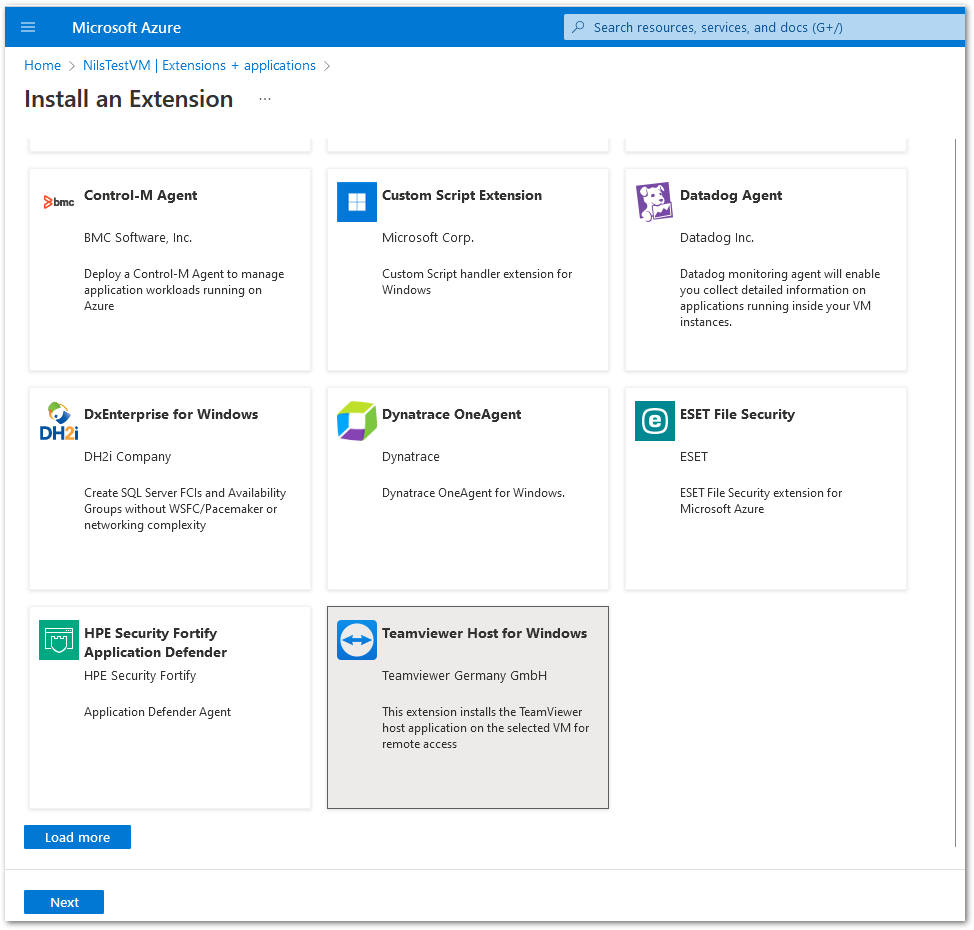This screenshot has height=930, width=974.
Task: Click the vertical scrollbar of extension list
Action: pos(956,490)
